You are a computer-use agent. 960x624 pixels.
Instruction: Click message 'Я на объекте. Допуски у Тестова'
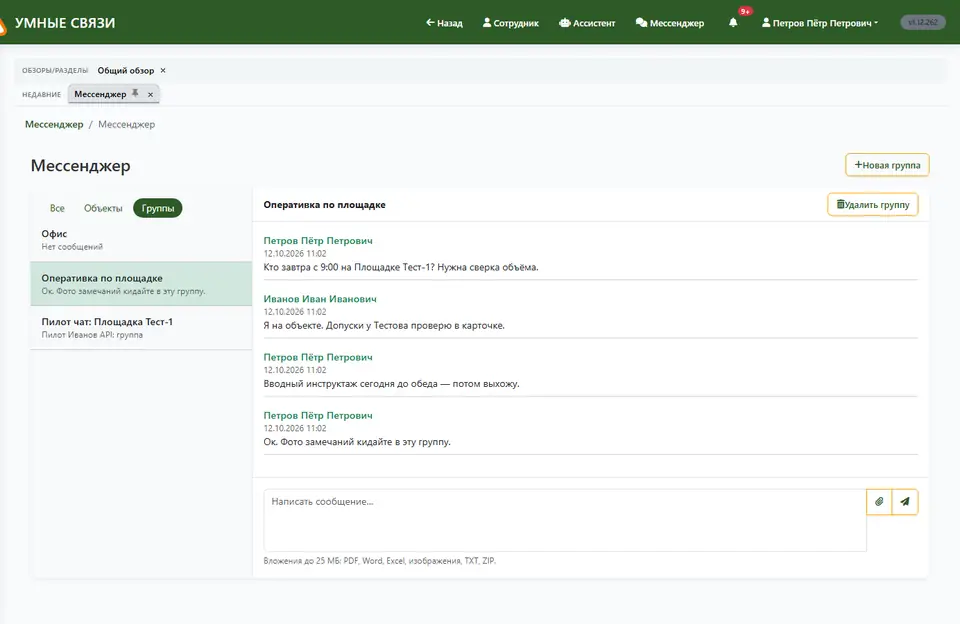tap(384, 325)
